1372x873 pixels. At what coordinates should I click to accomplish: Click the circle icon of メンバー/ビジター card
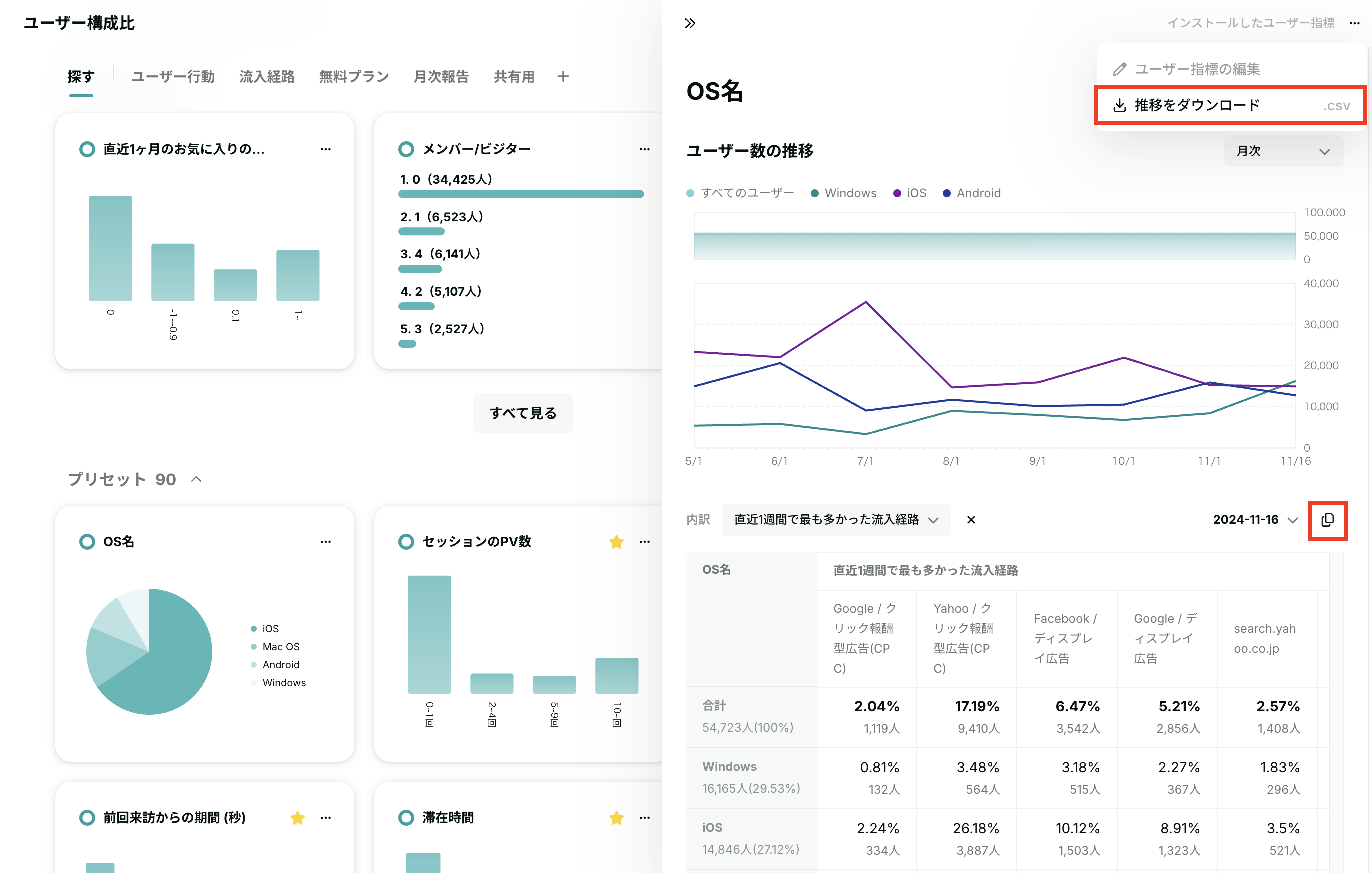tap(406, 149)
